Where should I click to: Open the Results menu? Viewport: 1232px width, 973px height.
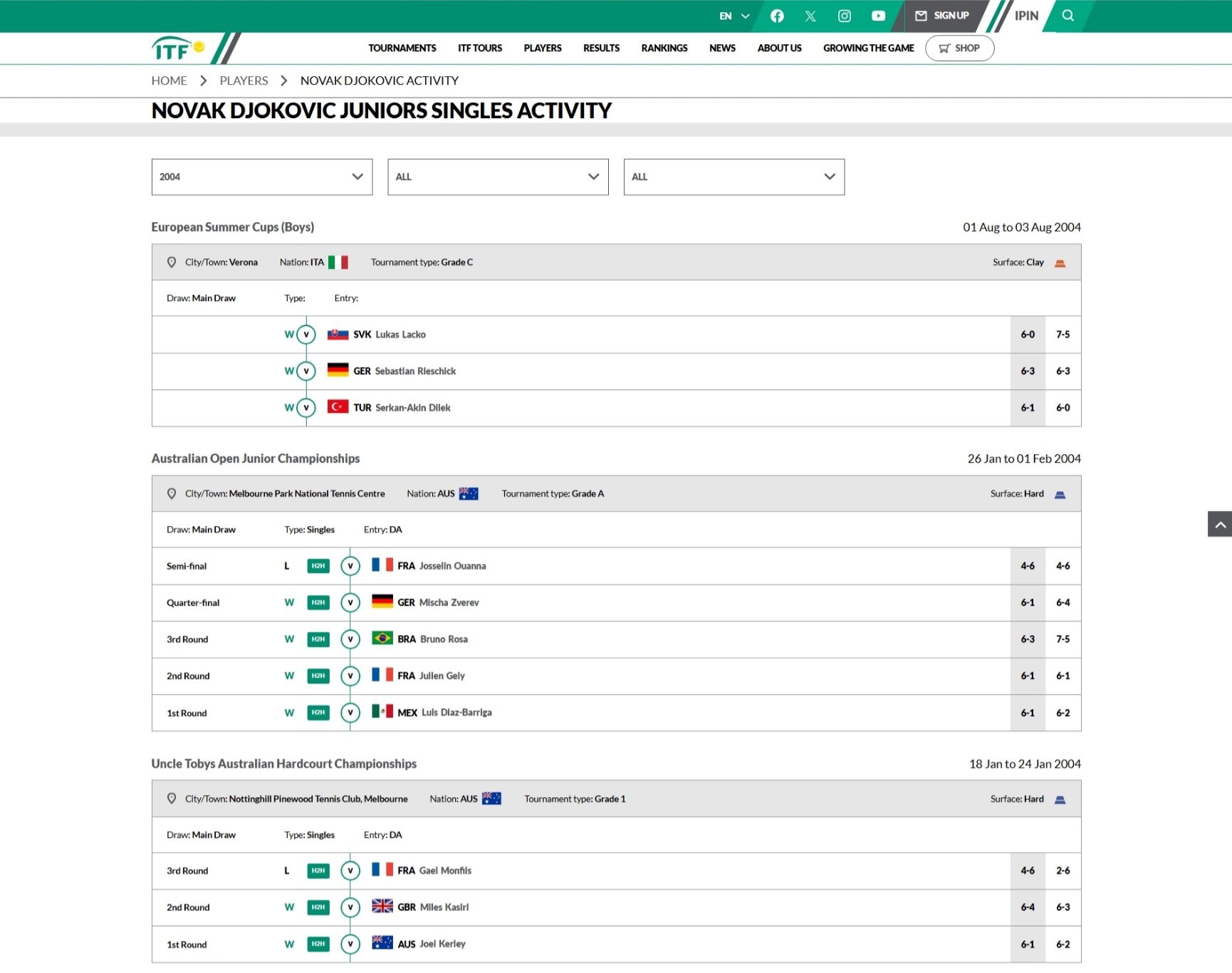602,48
